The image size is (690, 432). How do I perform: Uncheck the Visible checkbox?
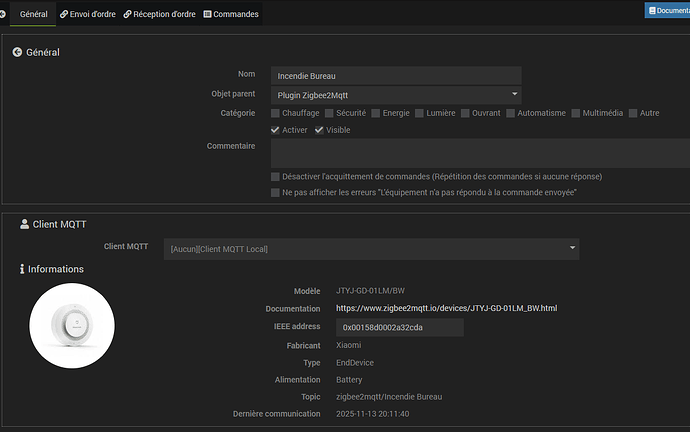pos(320,130)
